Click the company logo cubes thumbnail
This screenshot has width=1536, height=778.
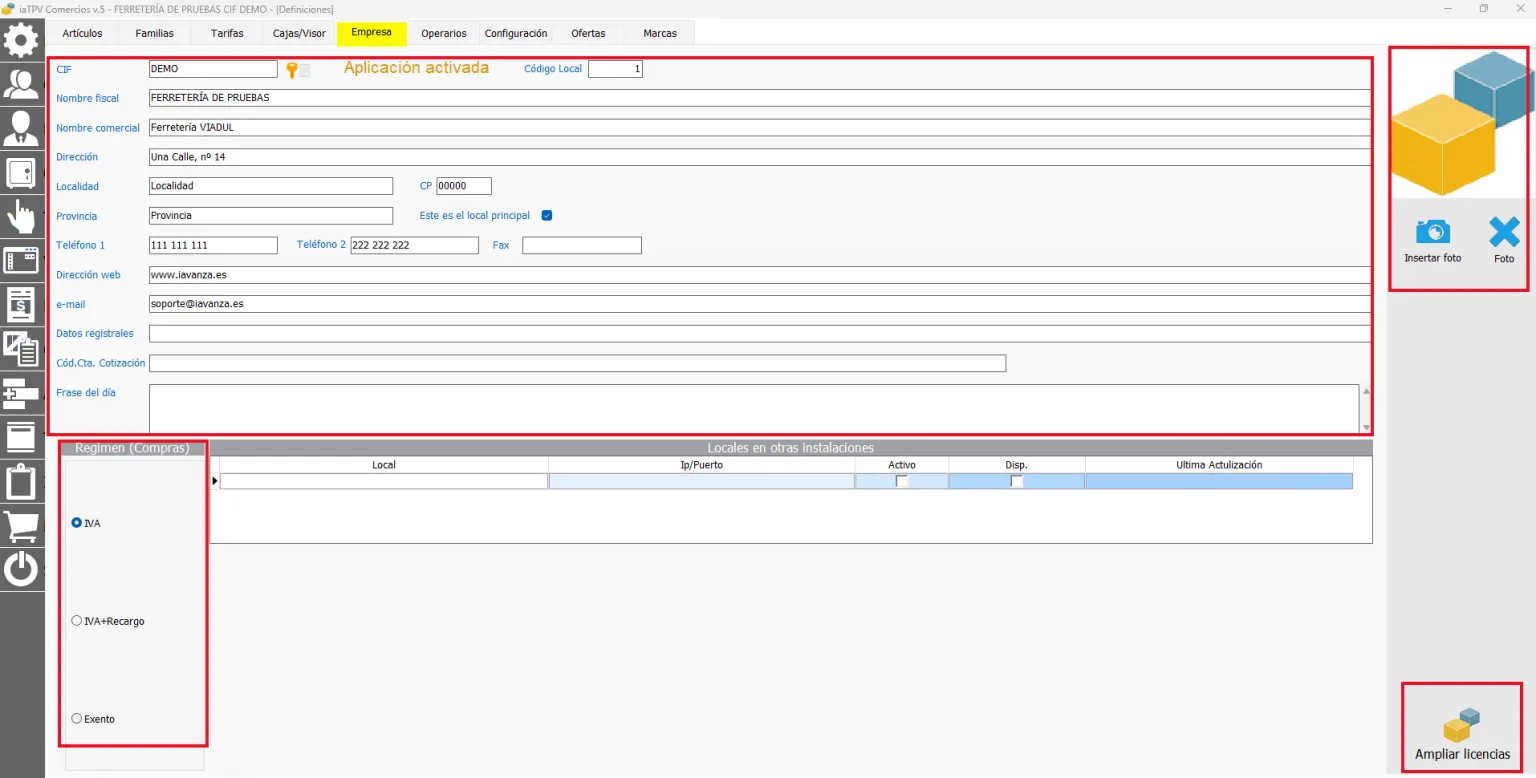(1460, 122)
